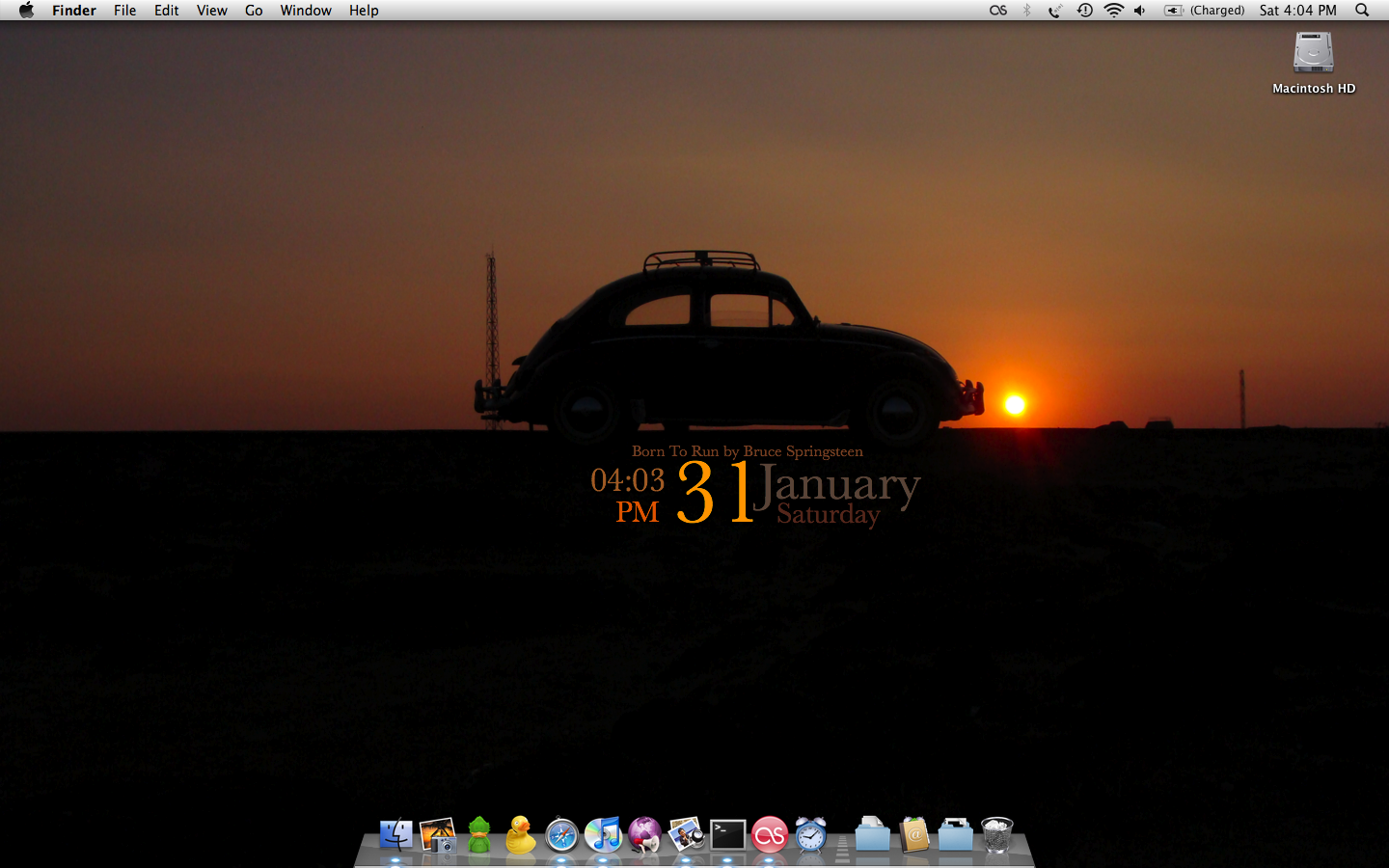Open the green Adium bird icon
This screenshot has height=868, width=1389.
(x=479, y=835)
